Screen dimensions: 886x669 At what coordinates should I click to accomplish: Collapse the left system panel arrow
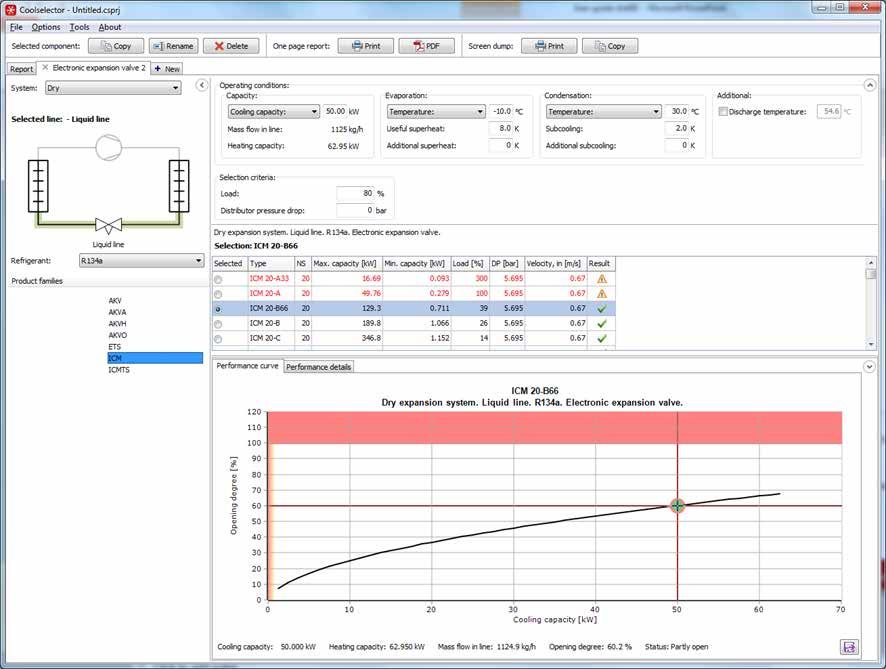pyautogui.click(x=202, y=85)
